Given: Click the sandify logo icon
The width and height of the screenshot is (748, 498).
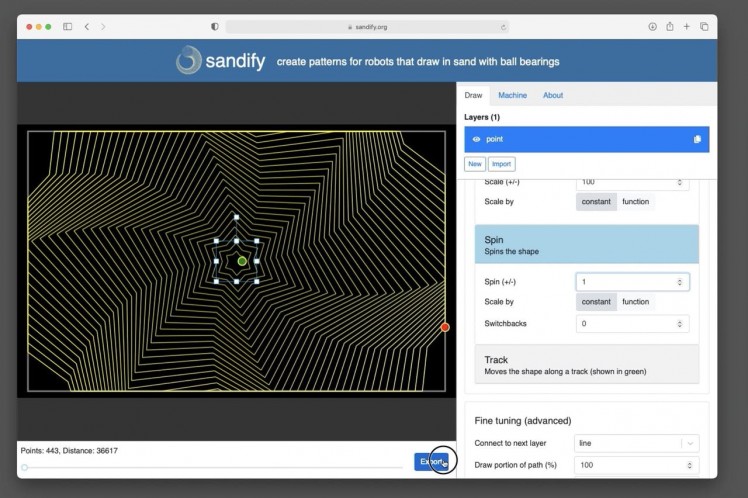Looking at the screenshot, I should point(188,60).
